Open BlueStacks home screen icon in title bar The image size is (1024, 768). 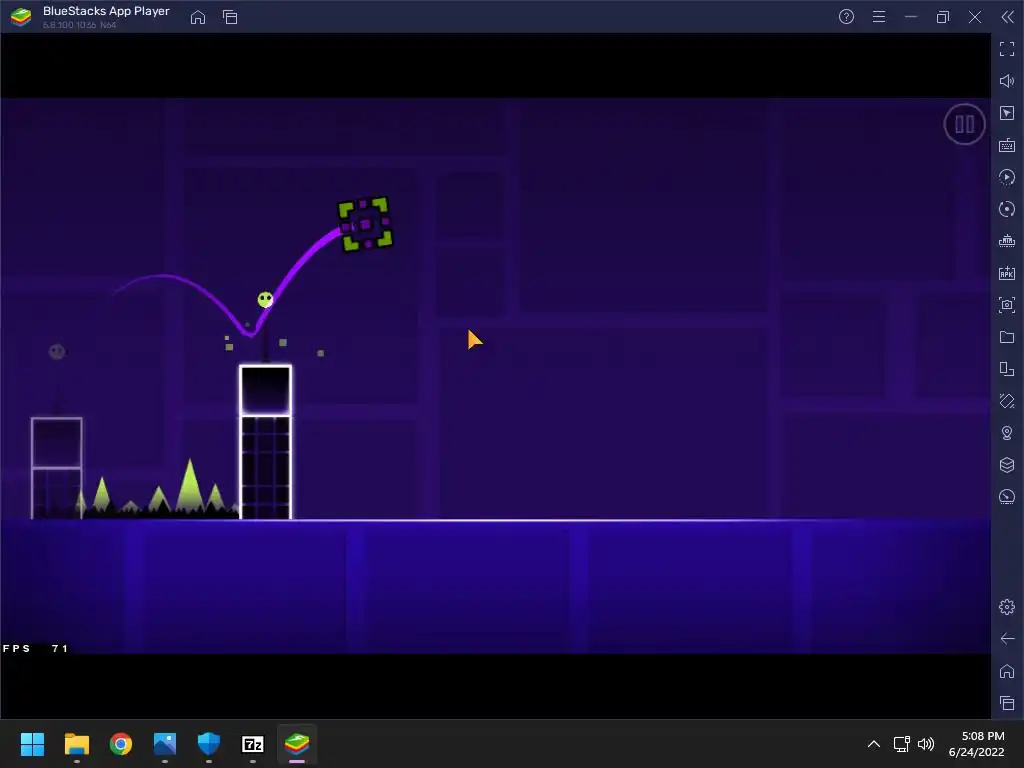198,17
